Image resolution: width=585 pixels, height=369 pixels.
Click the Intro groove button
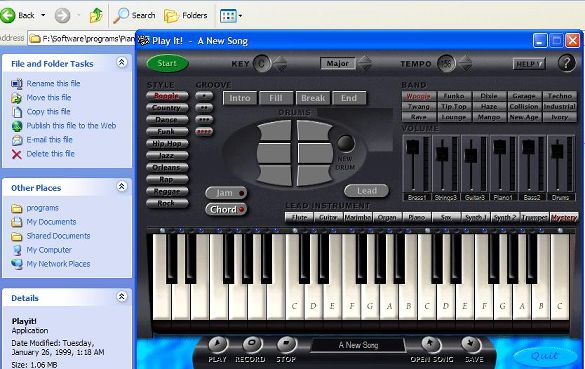pyautogui.click(x=240, y=98)
